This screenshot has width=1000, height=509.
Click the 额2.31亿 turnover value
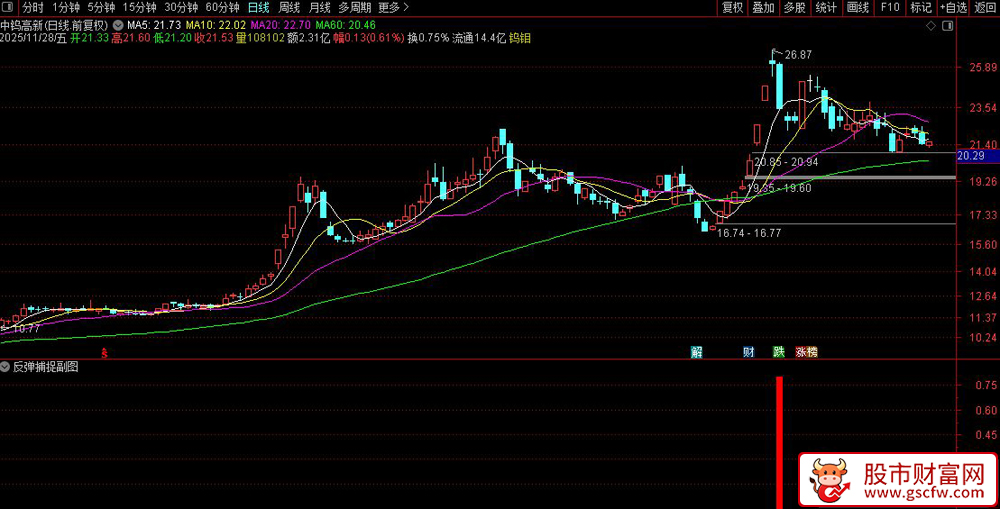pos(309,38)
